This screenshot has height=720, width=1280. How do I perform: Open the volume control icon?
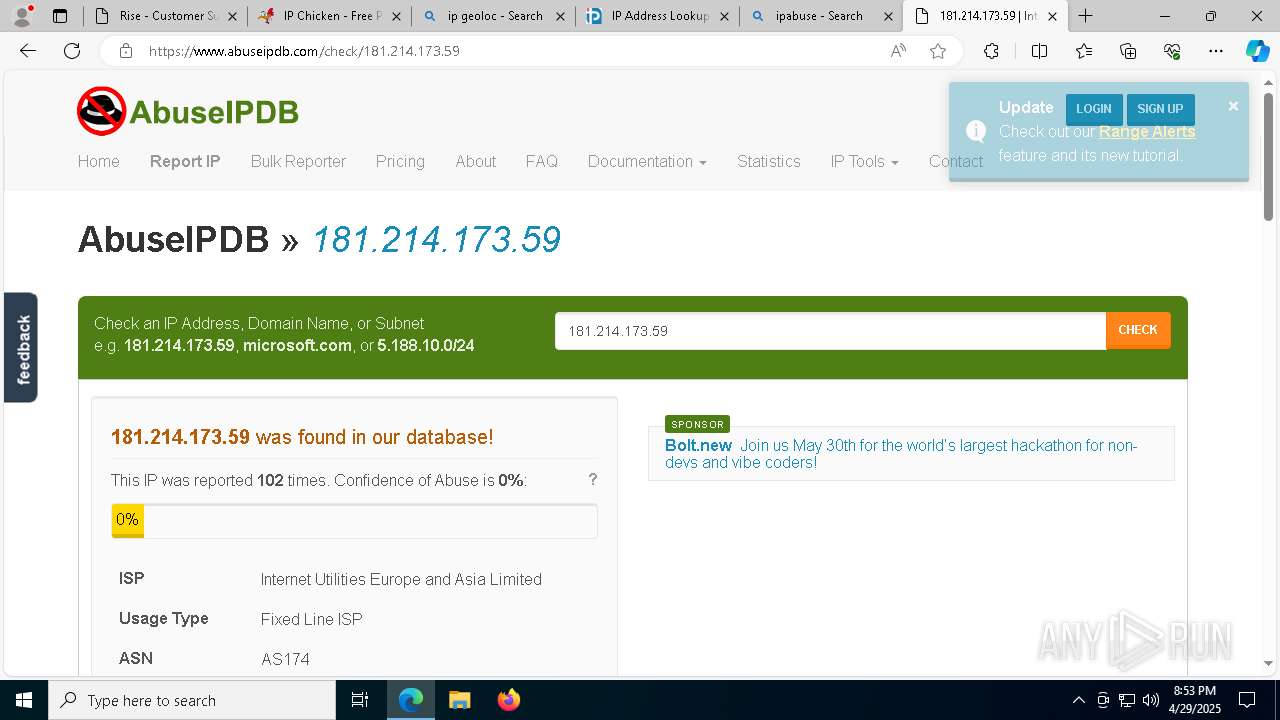(1151, 700)
